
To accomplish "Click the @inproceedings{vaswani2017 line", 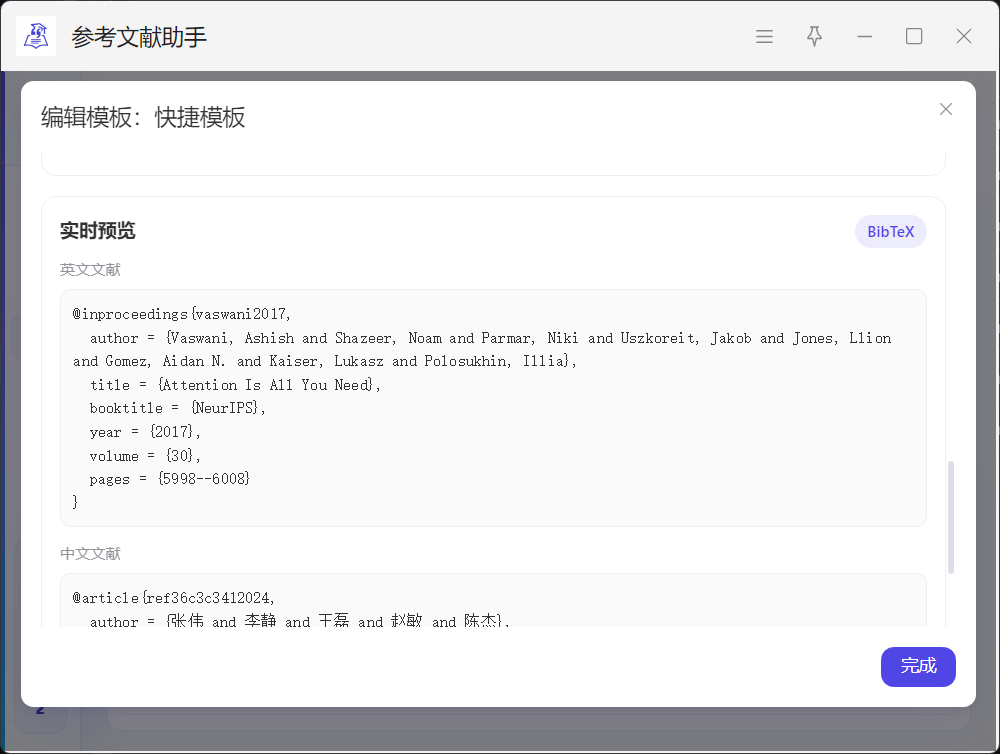I will [182, 314].
